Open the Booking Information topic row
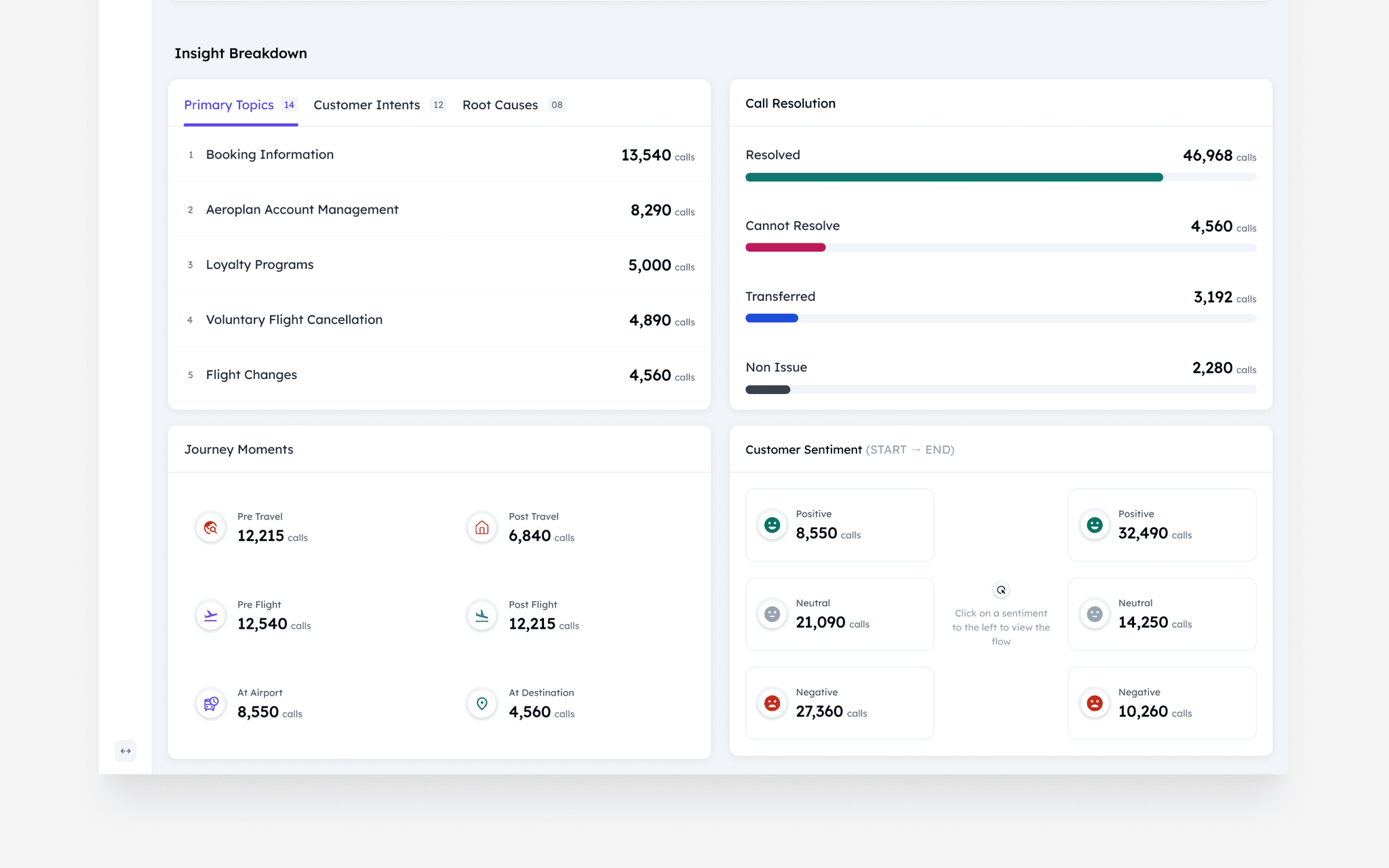 tap(439, 155)
